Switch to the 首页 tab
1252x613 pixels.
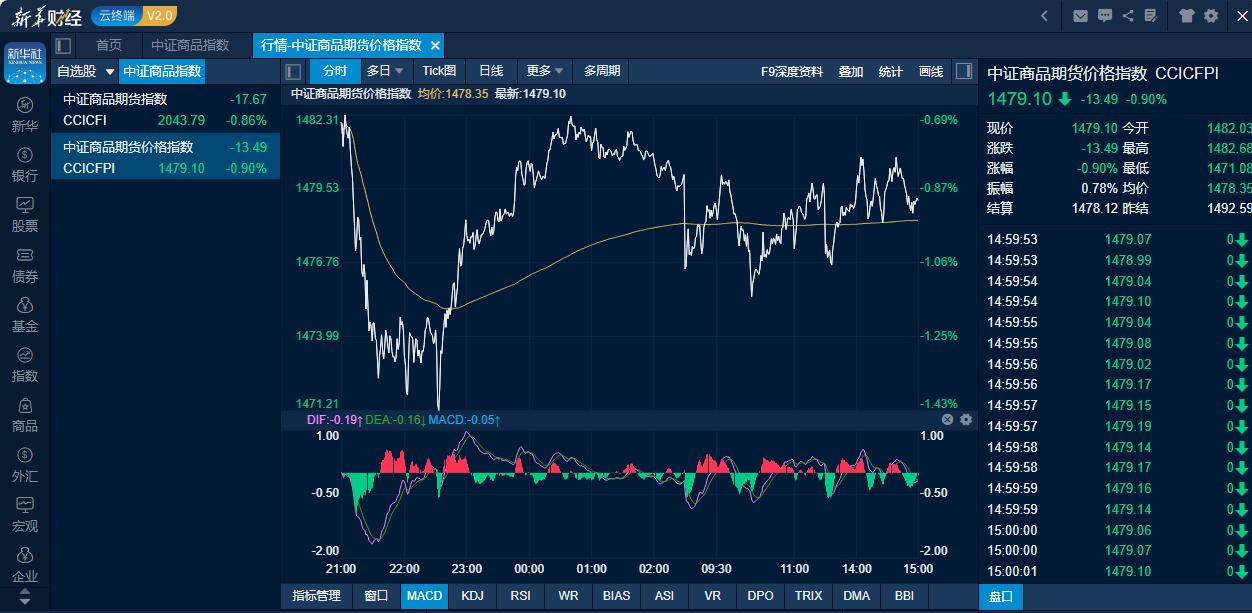(109, 45)
